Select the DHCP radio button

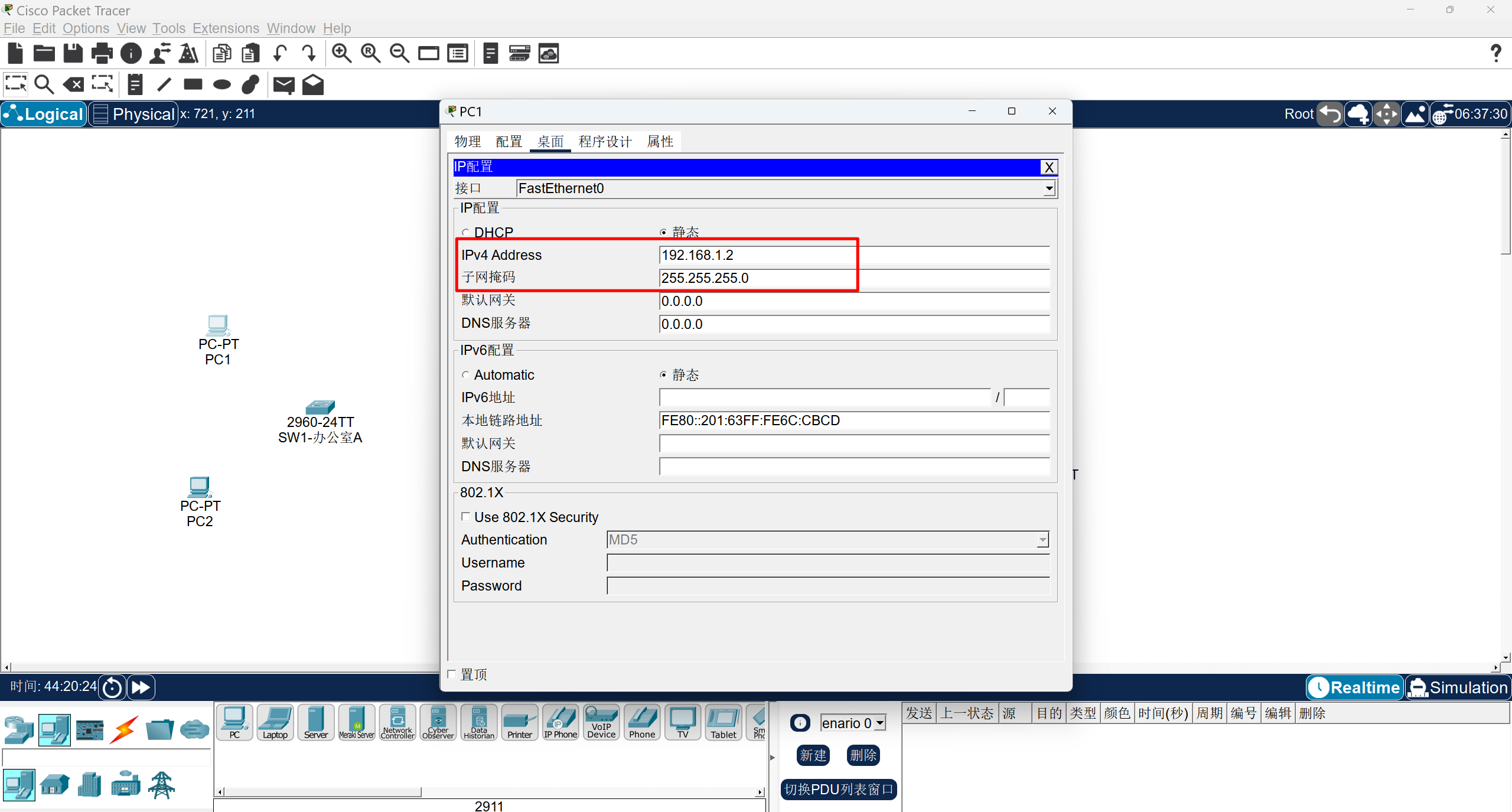(465, 233)
